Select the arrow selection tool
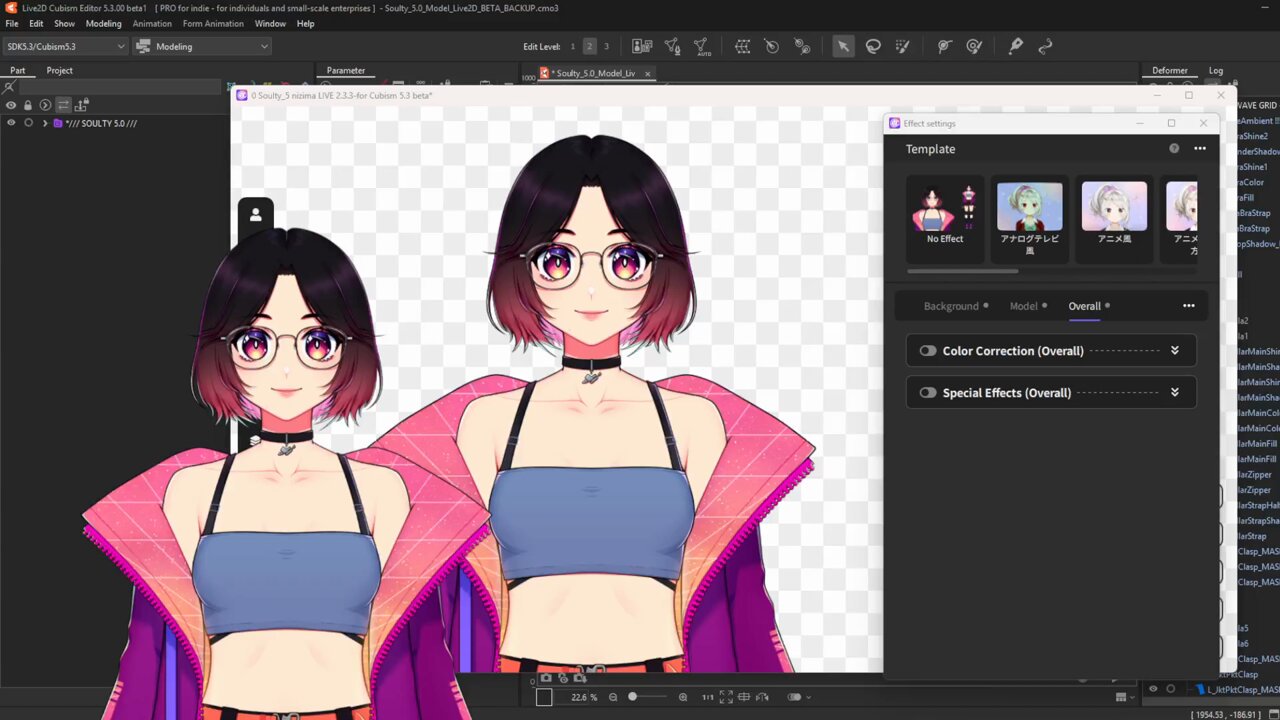Viewport: 1280px width, 720px height. 843,46
